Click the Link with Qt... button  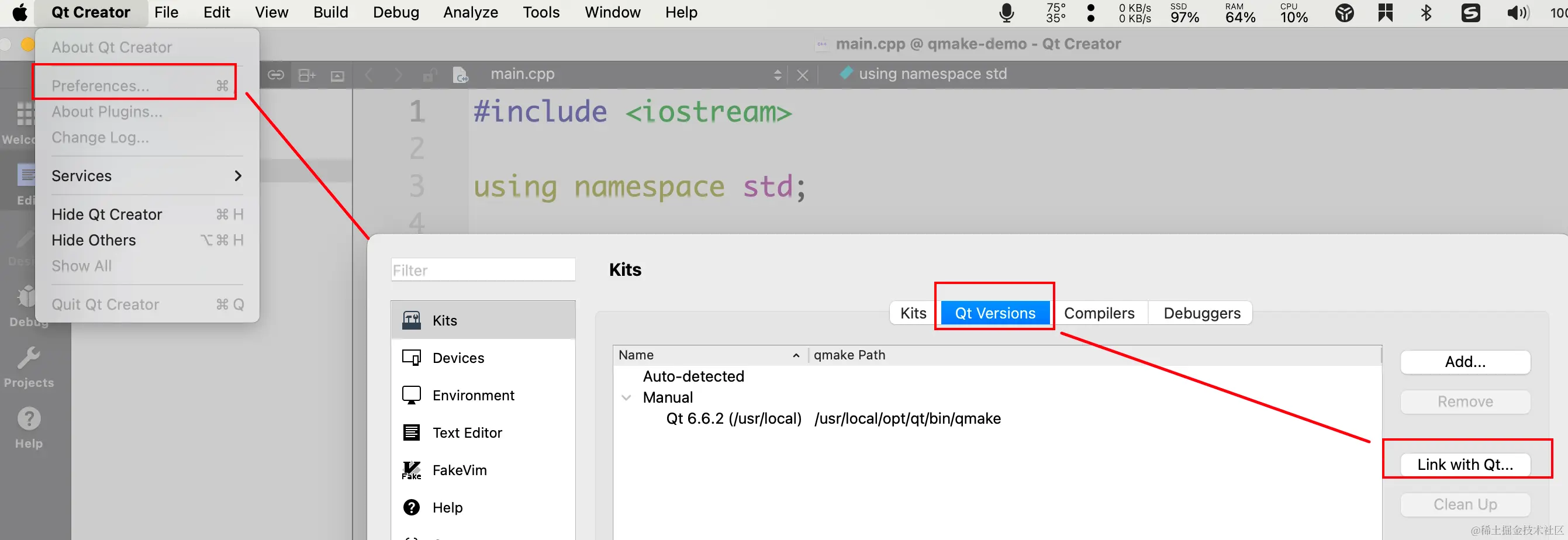(1465, 465)
